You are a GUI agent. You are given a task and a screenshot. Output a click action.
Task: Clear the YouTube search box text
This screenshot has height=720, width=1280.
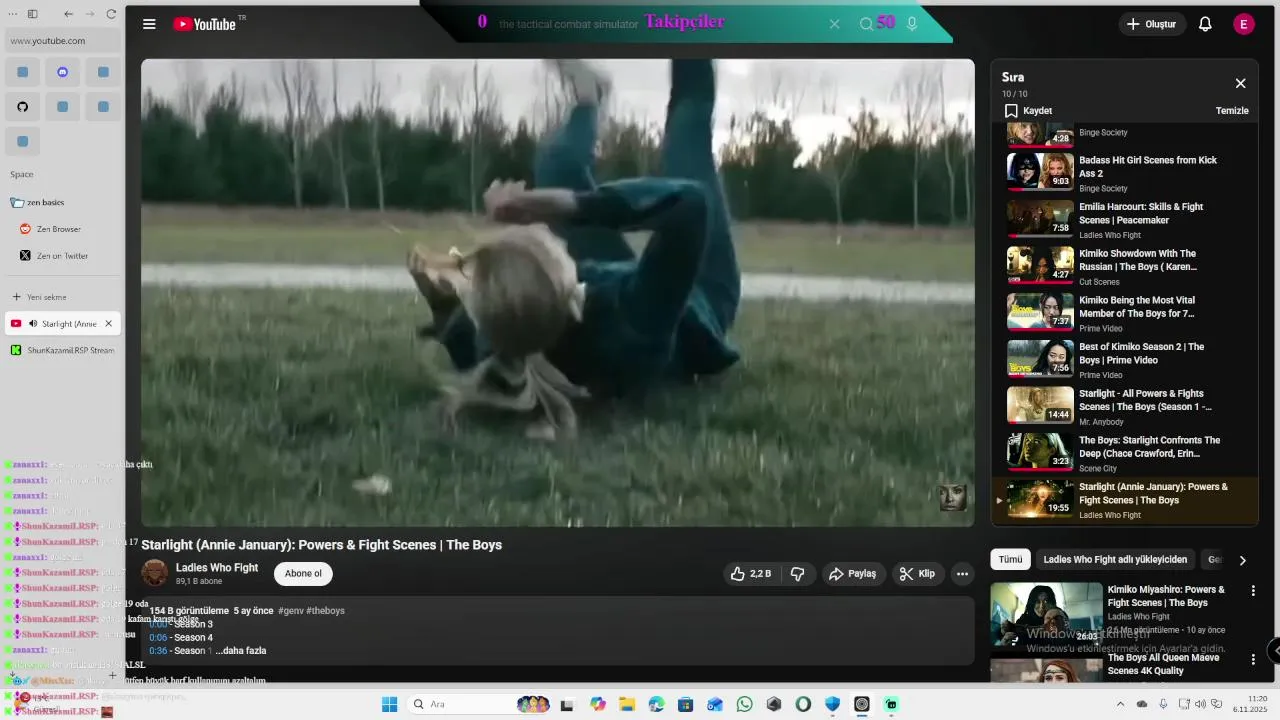(x=834, y=24)
